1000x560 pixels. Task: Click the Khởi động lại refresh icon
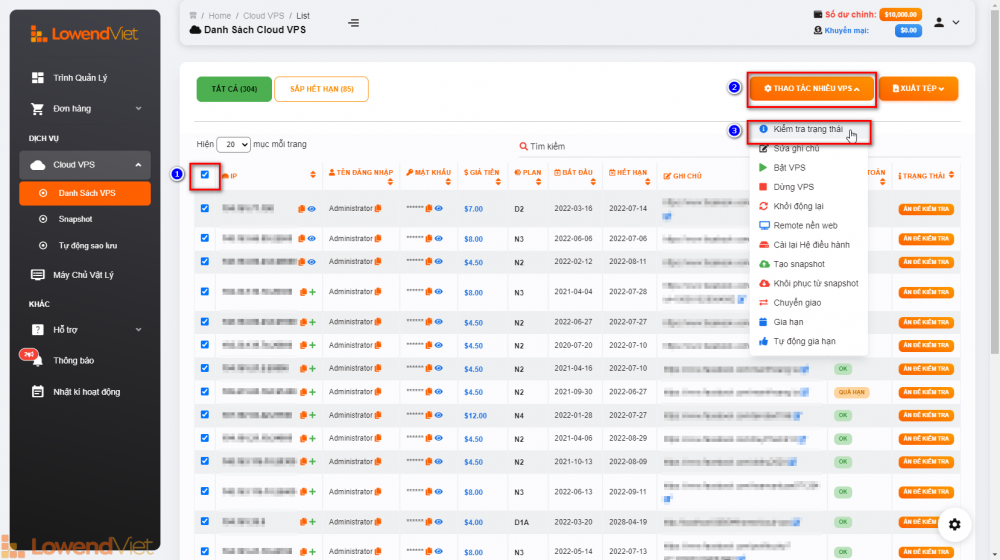[763, 206]
